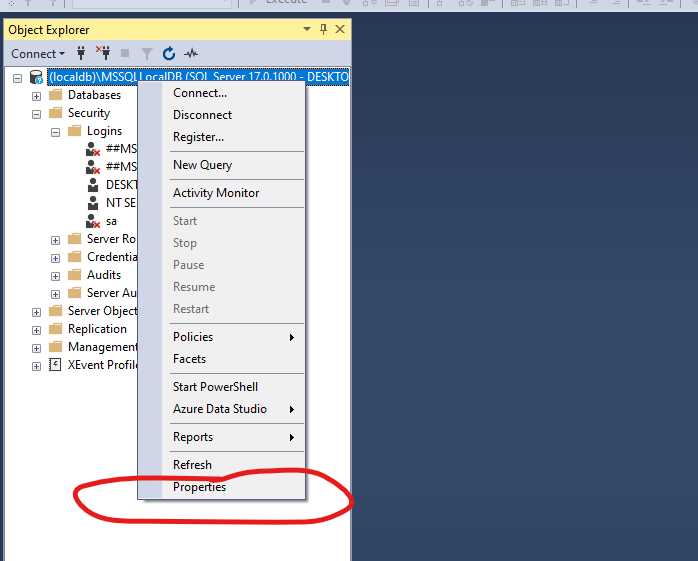Open Activity Monitor from the toolbar pulse icon

191,53
